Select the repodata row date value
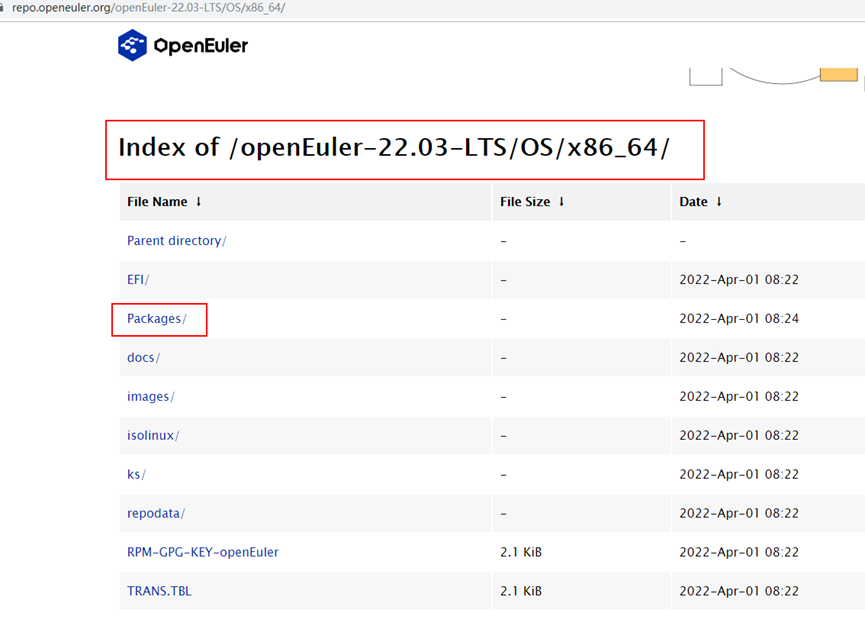Image resolution: width=865 pixels, height=642 pixels. pyautogui.click(x=739, y=513)
